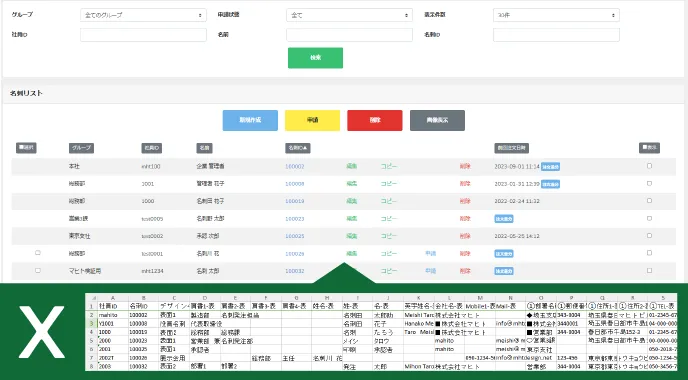This screenshot has height=380, width=688.
Task: Click red 削除 delete link for row 100008
Action: (465, 184)
